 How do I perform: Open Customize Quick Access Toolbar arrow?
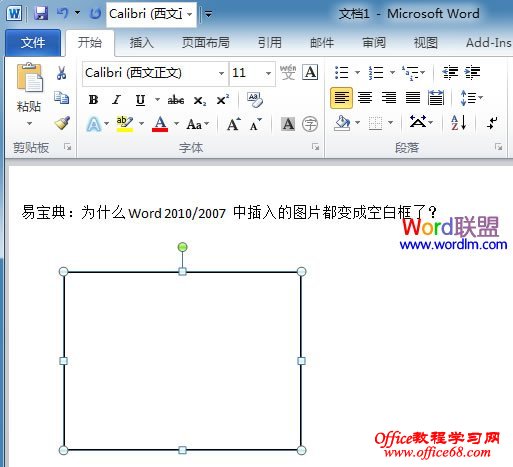pyautogui.click(x=208, y=14)
